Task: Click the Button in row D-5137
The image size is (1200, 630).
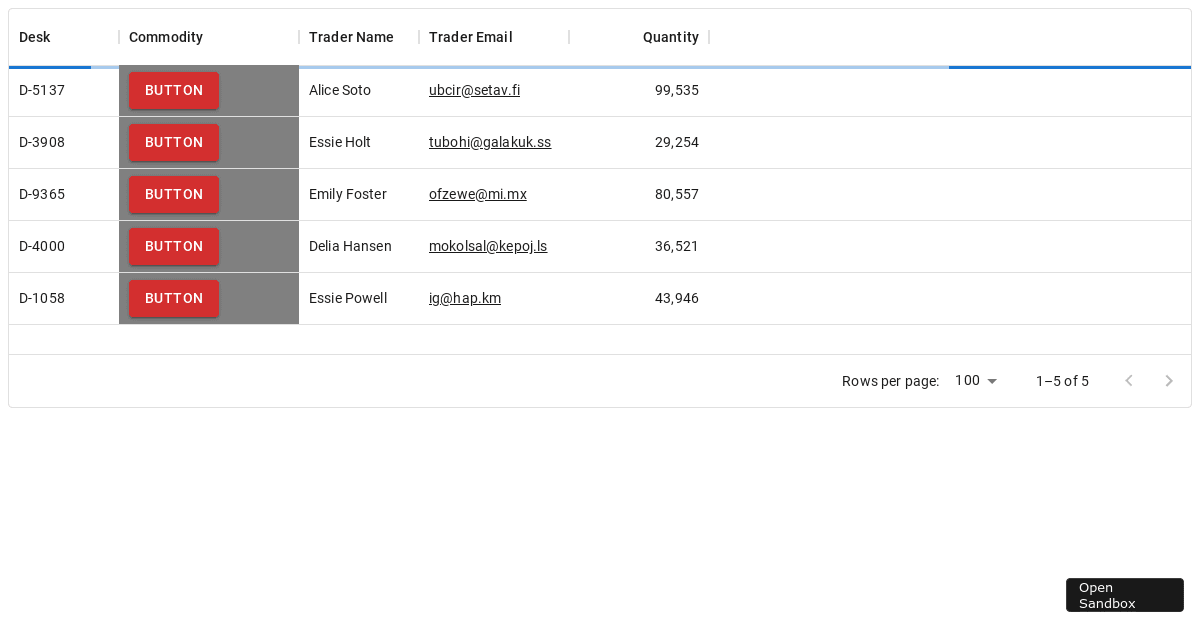Action: click(174, 91)
